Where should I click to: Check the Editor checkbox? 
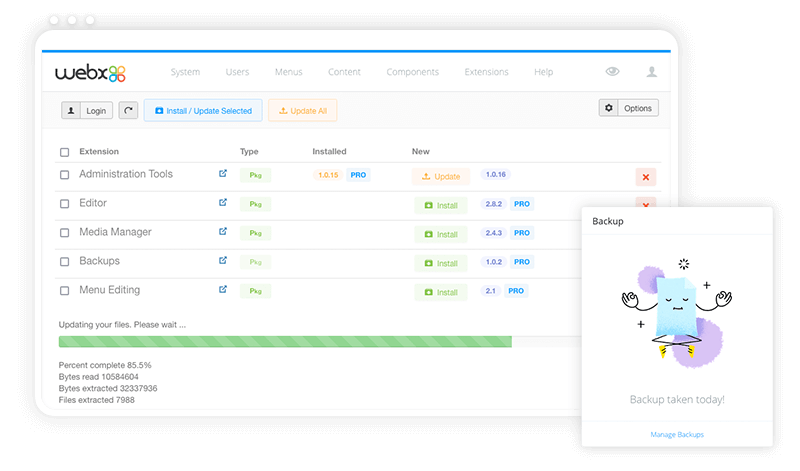pos(64,204)
